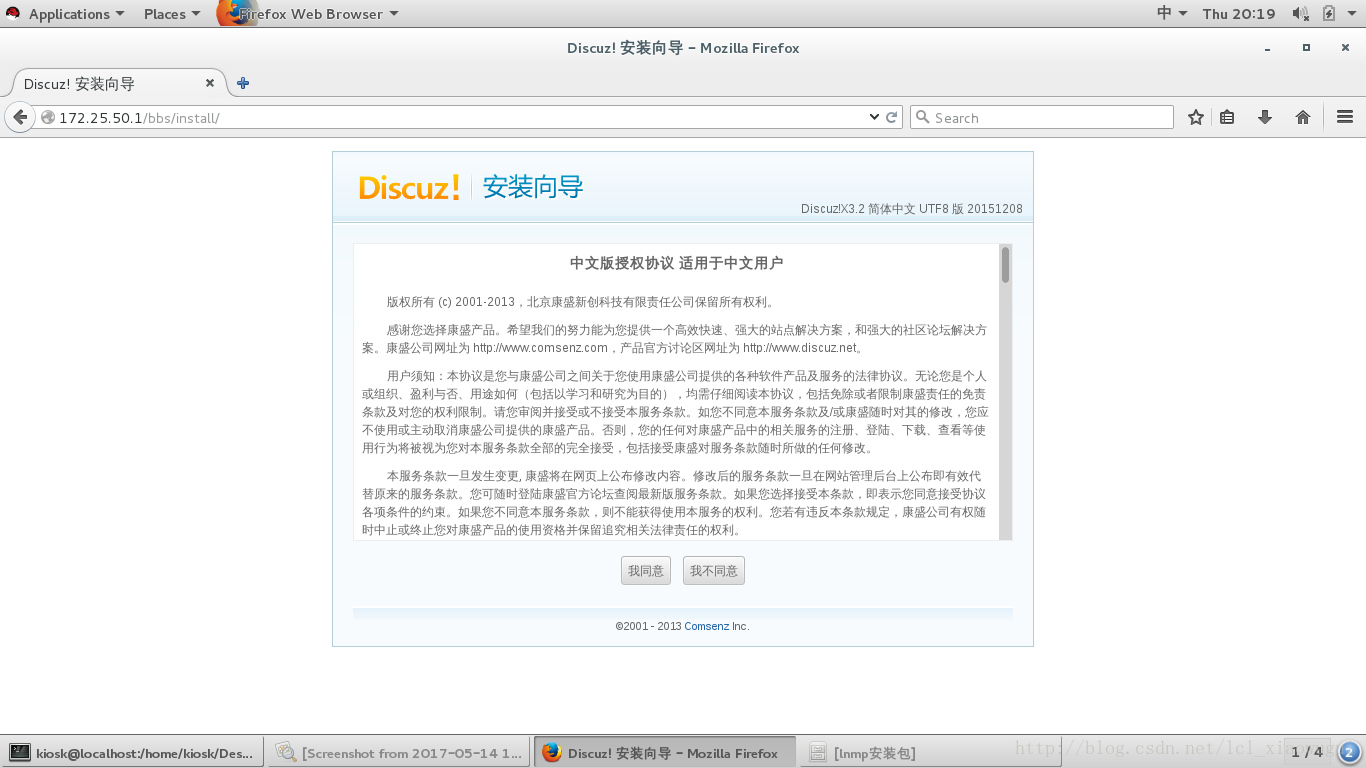Switch to Screenshot from 2017-05-14 taskbar window

point(399,752)
